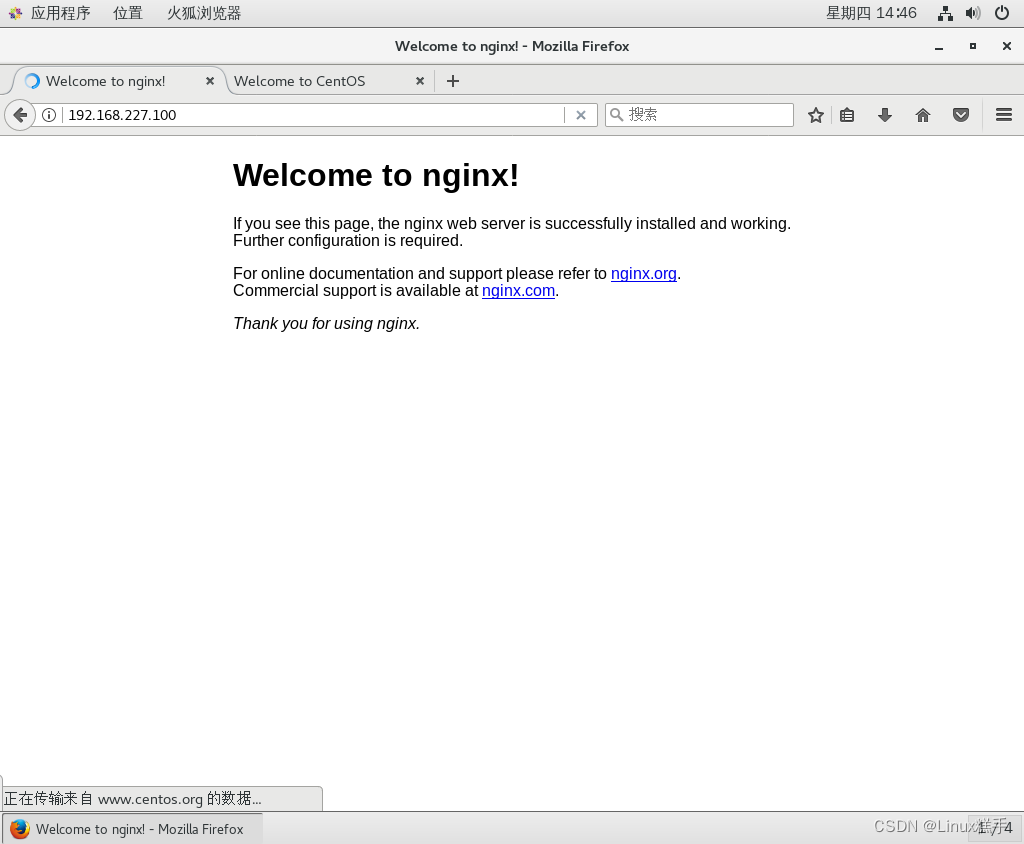Open the 火狐浏览器 menu

[204, 13]
